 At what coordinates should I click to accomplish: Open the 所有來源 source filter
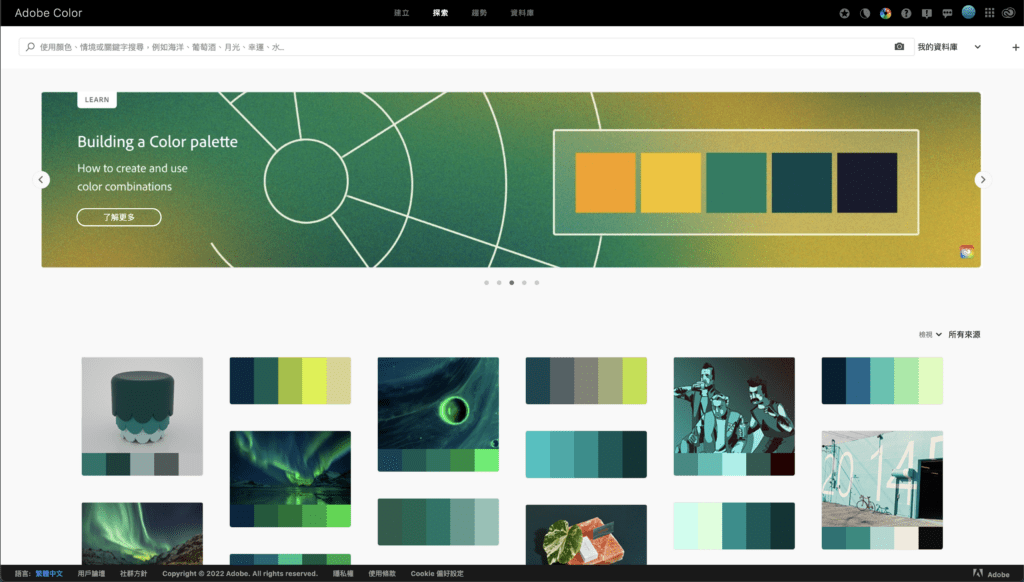(963, 334)
